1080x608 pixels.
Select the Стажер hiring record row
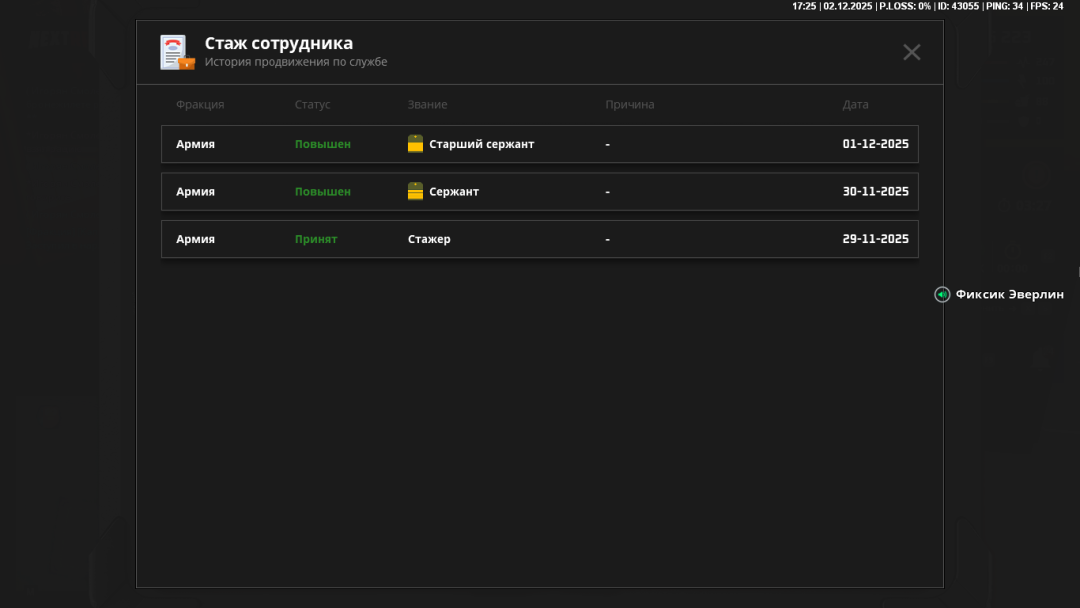[539, 240]
